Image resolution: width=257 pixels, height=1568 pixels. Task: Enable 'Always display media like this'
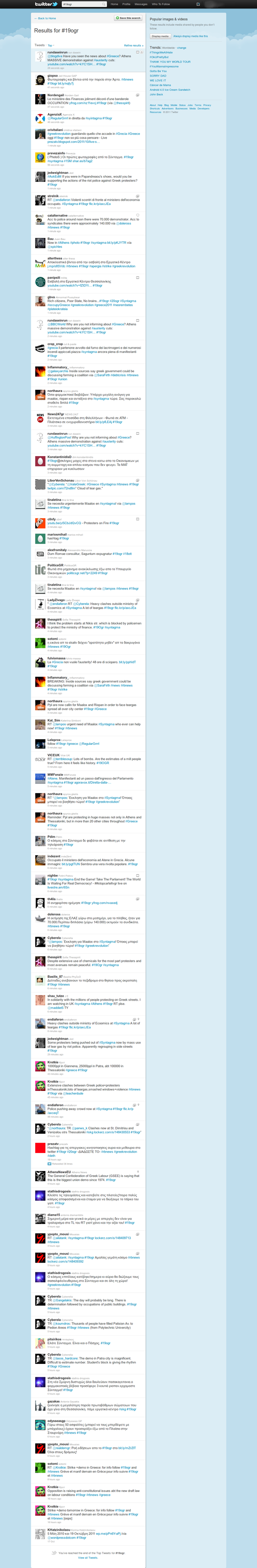(191, 36)
